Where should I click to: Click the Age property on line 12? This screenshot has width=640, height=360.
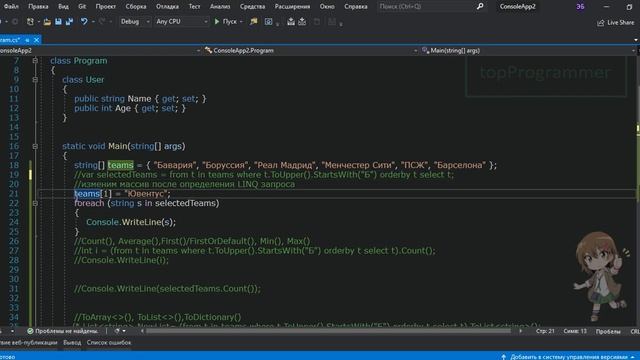[123, 109]
